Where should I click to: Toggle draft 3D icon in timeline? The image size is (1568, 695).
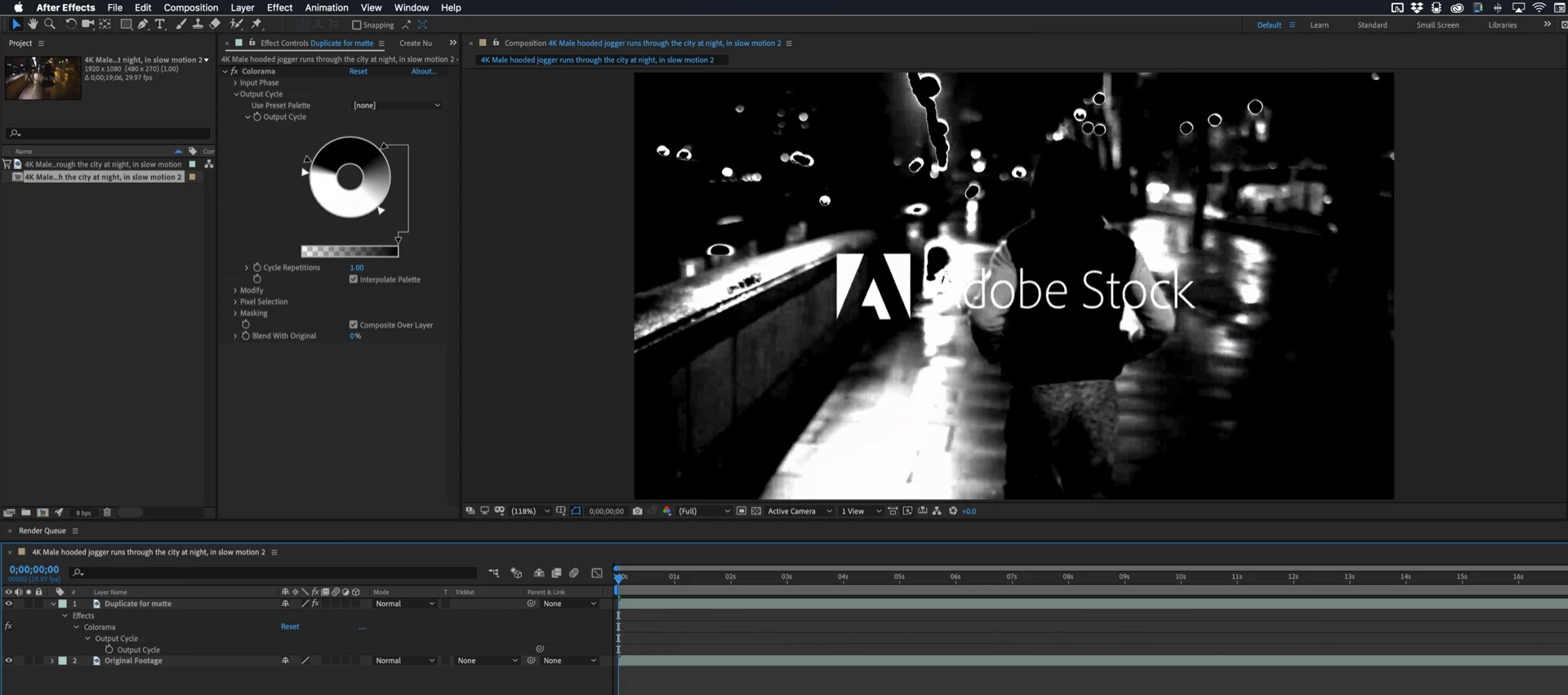[x=516, y=573]
